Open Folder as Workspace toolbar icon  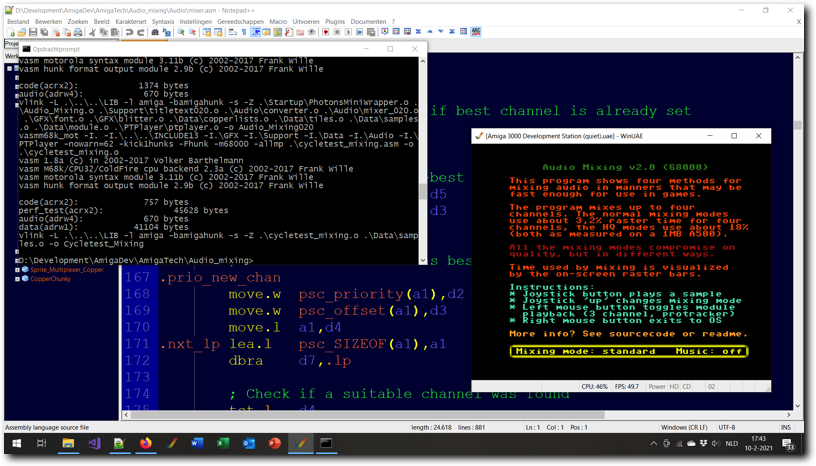300,32
